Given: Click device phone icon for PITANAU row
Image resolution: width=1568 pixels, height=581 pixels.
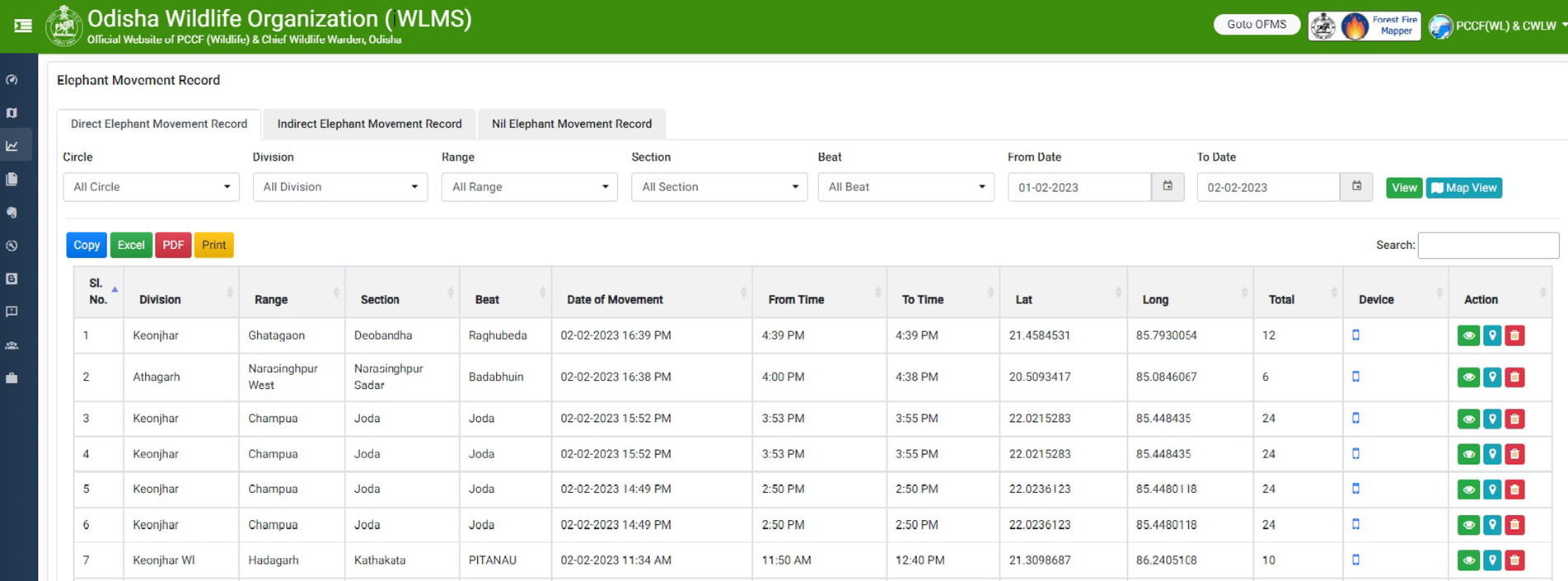Looking at the screenshot, I should [1355, 560].
